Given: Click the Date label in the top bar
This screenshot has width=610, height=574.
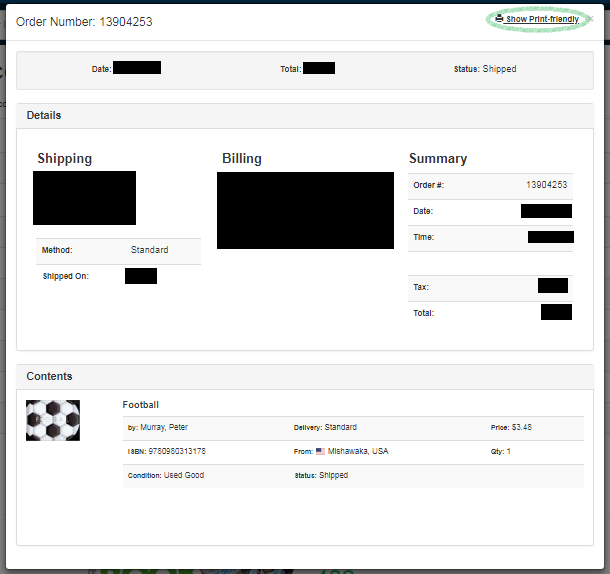Looking at the screenshot, I should pos(102,69).
